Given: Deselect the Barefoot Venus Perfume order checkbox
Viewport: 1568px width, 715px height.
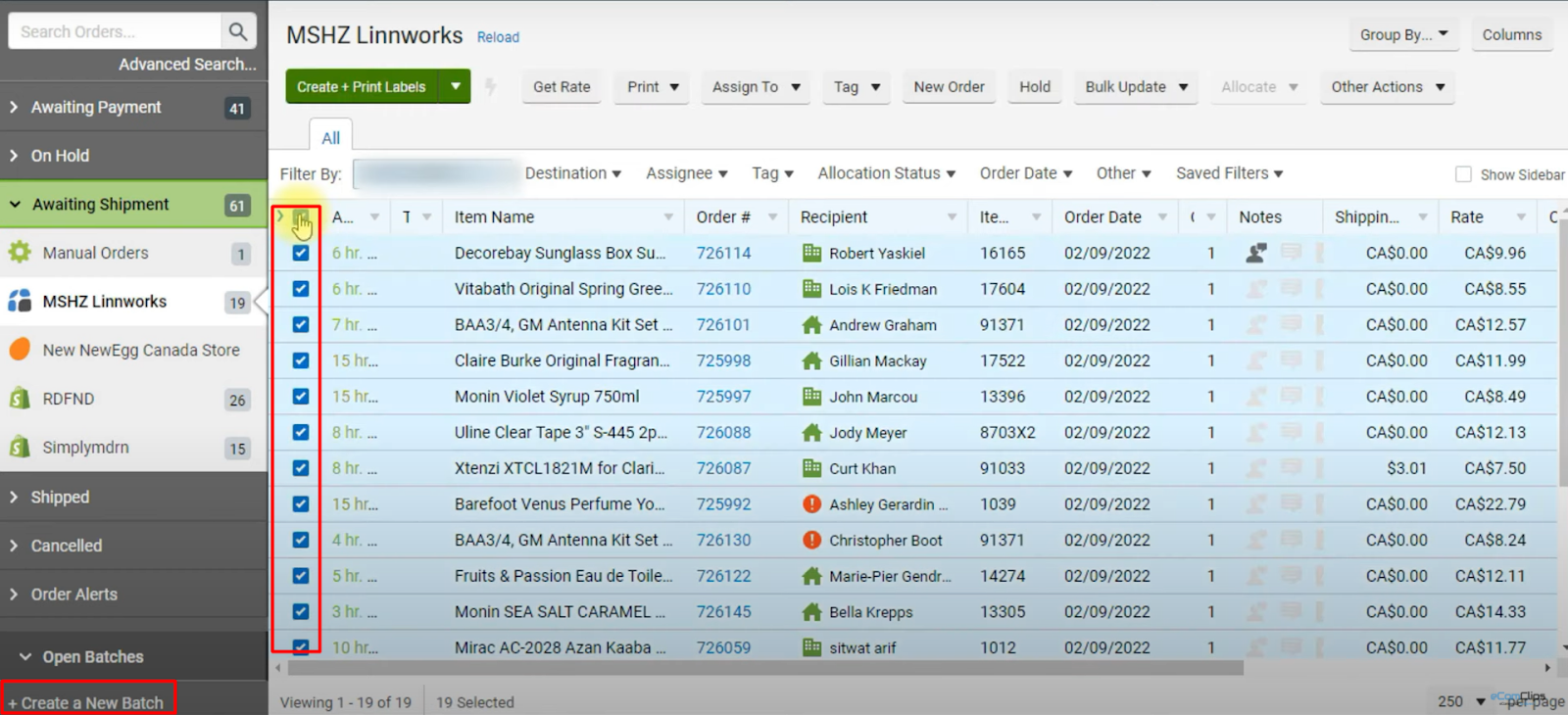Looking at the screenshot, I should [301, 504].
